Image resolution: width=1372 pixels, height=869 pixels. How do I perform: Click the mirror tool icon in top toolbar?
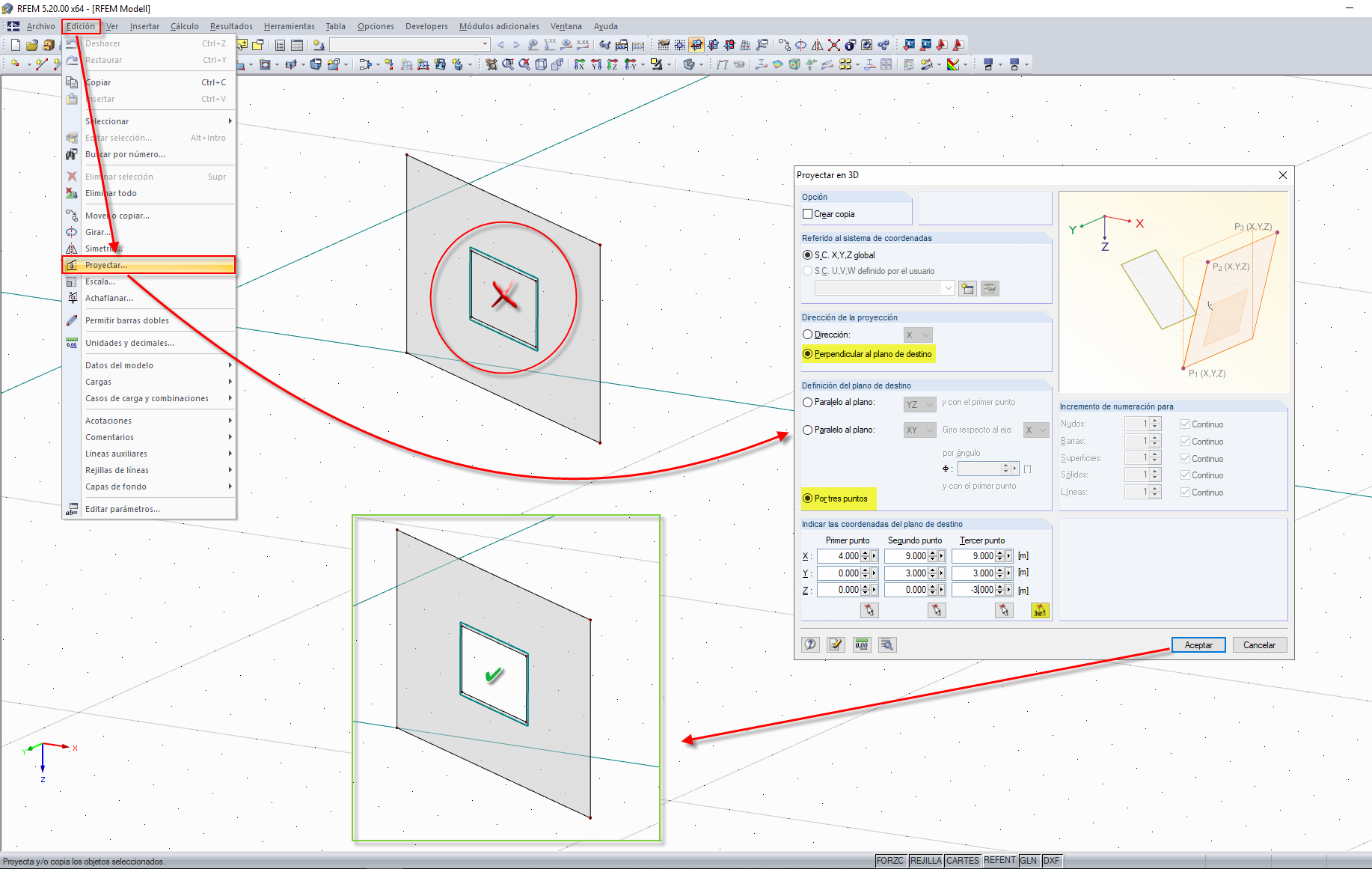click(x=818, y=45)
